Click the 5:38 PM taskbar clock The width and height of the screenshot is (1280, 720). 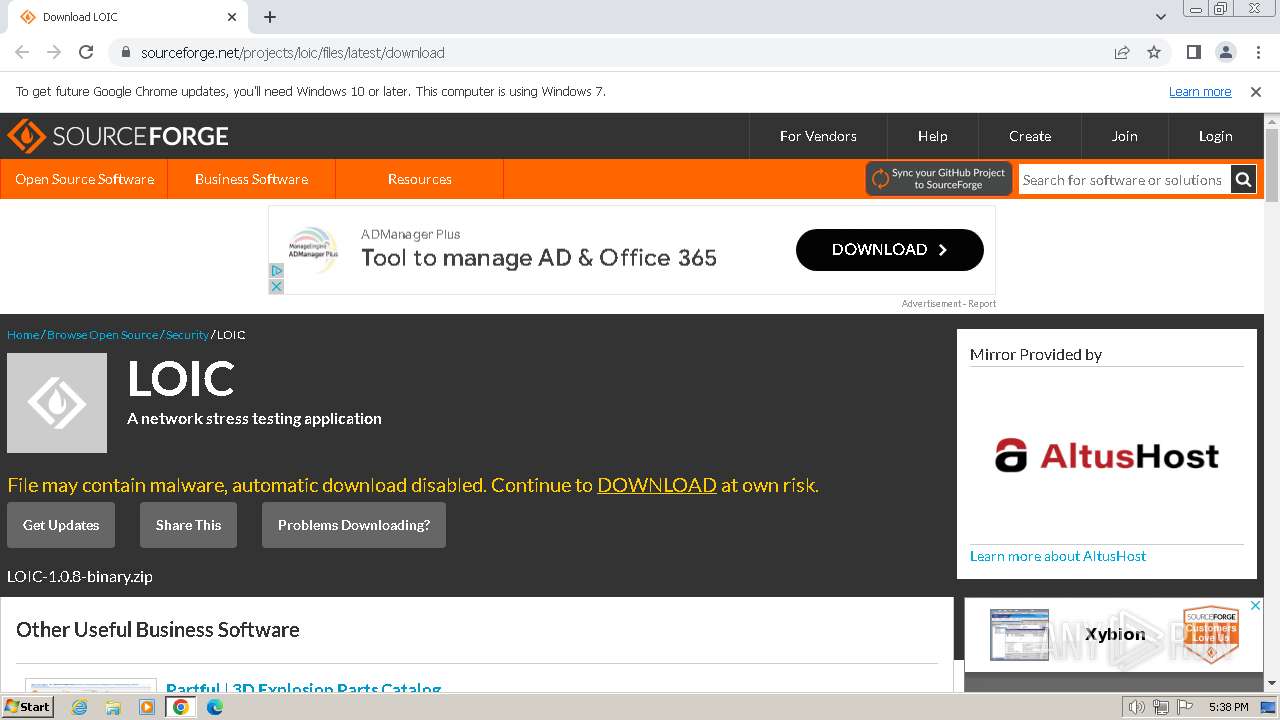pos(1228,707)
